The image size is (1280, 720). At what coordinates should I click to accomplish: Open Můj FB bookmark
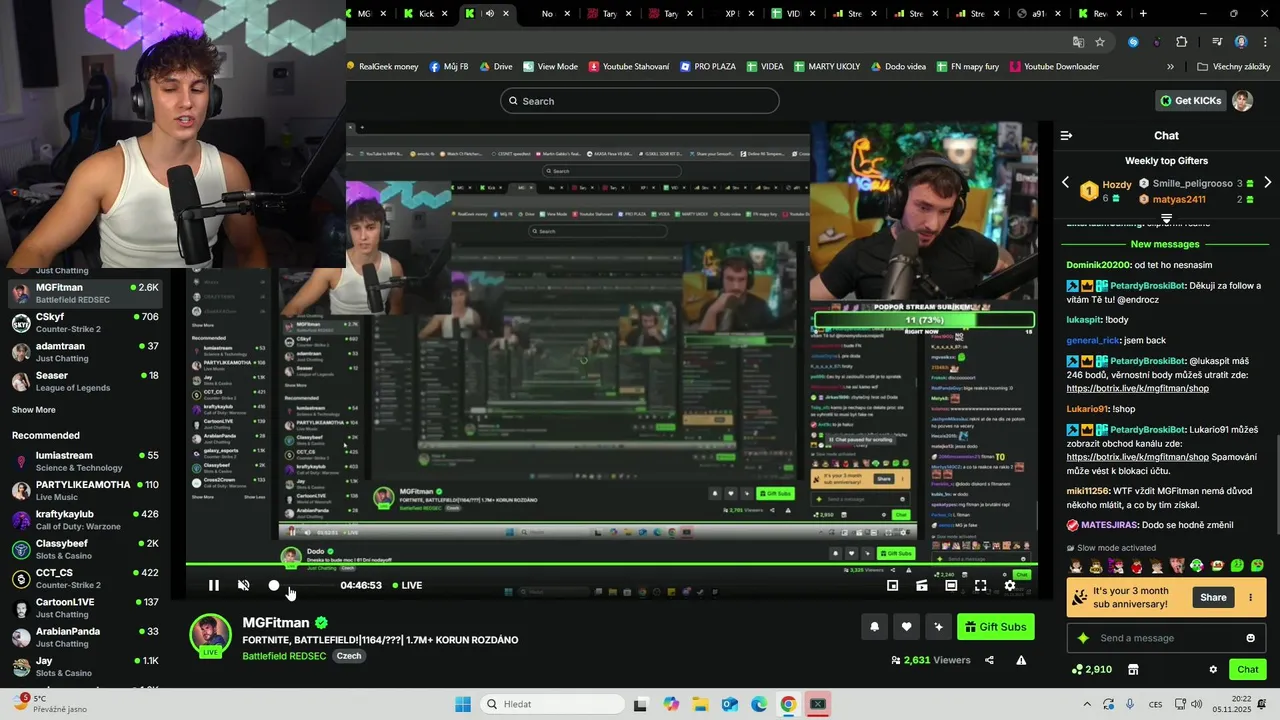tap(449, 67)
